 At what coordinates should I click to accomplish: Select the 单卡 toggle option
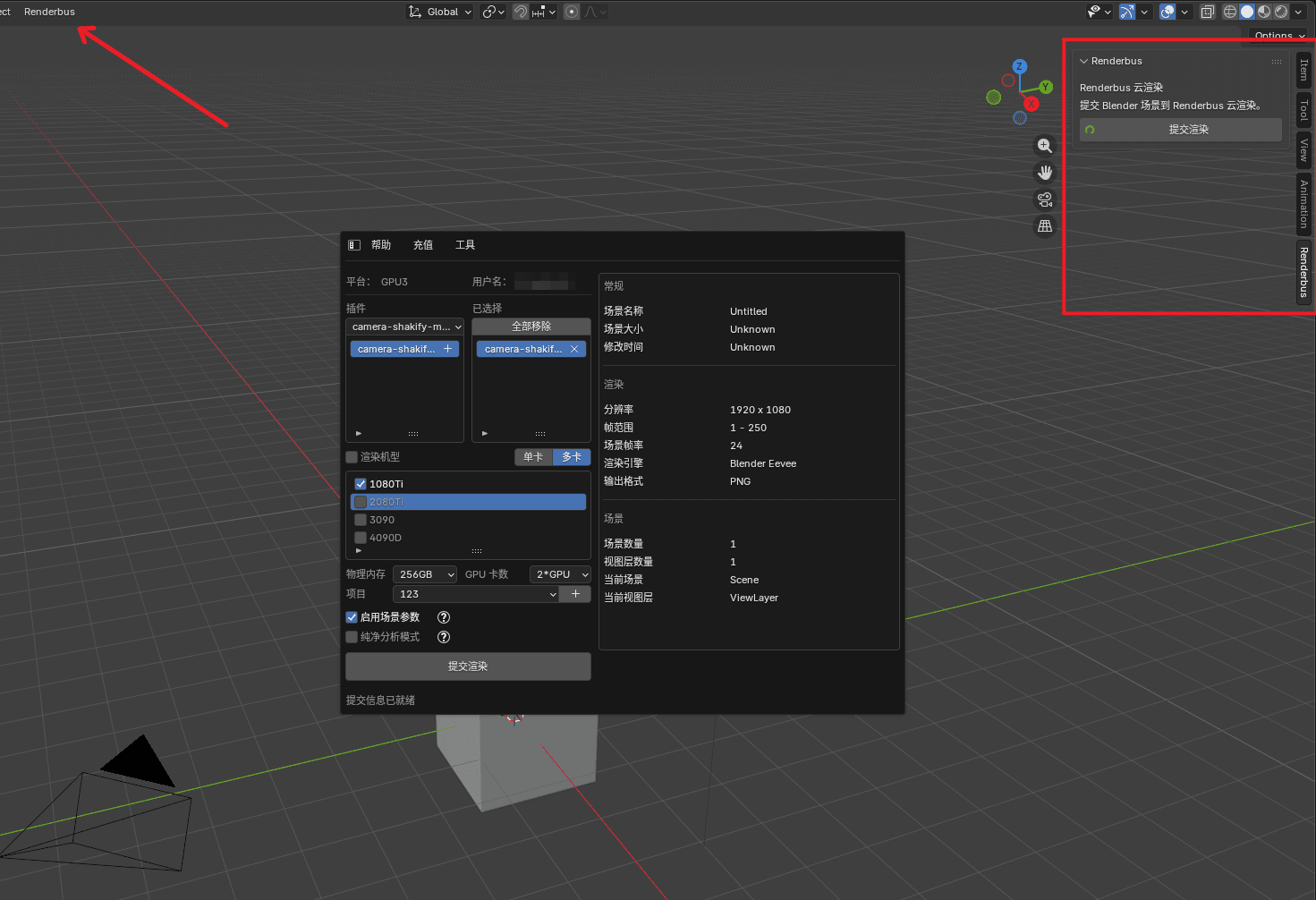click(533, 457)
